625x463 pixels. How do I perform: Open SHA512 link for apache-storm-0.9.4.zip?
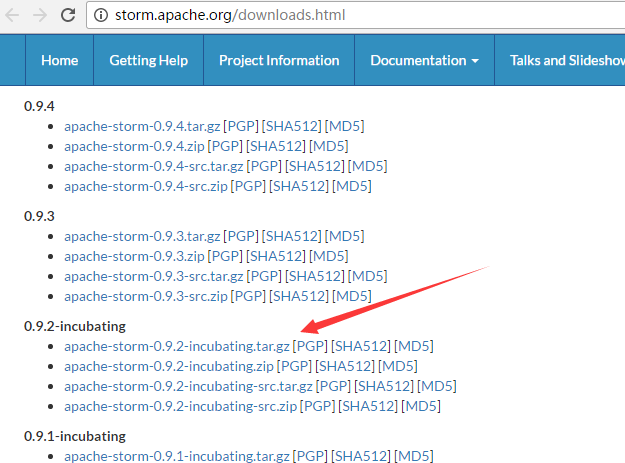click(276, 146)
